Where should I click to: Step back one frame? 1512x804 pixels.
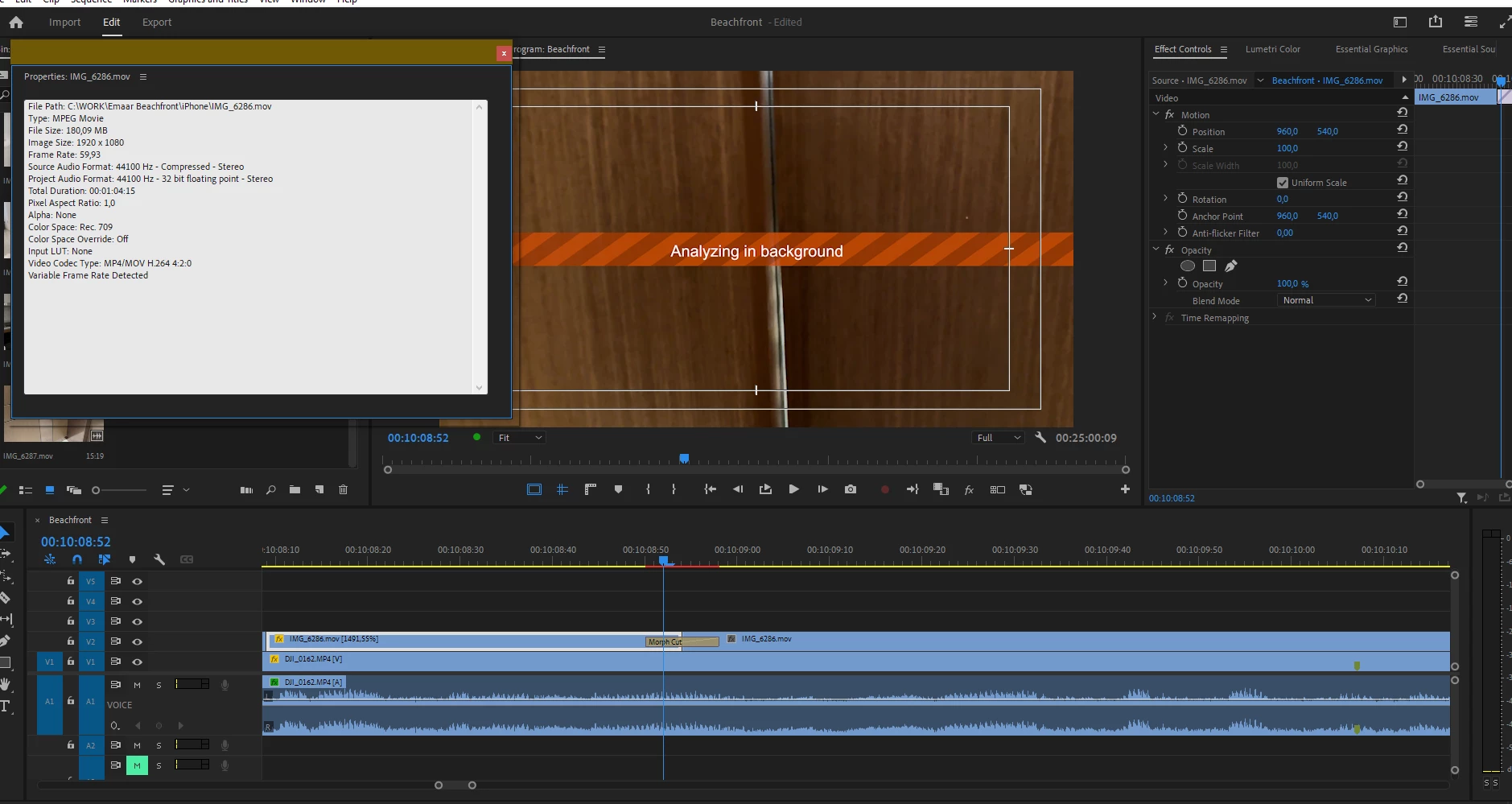(x=738, y=489)
